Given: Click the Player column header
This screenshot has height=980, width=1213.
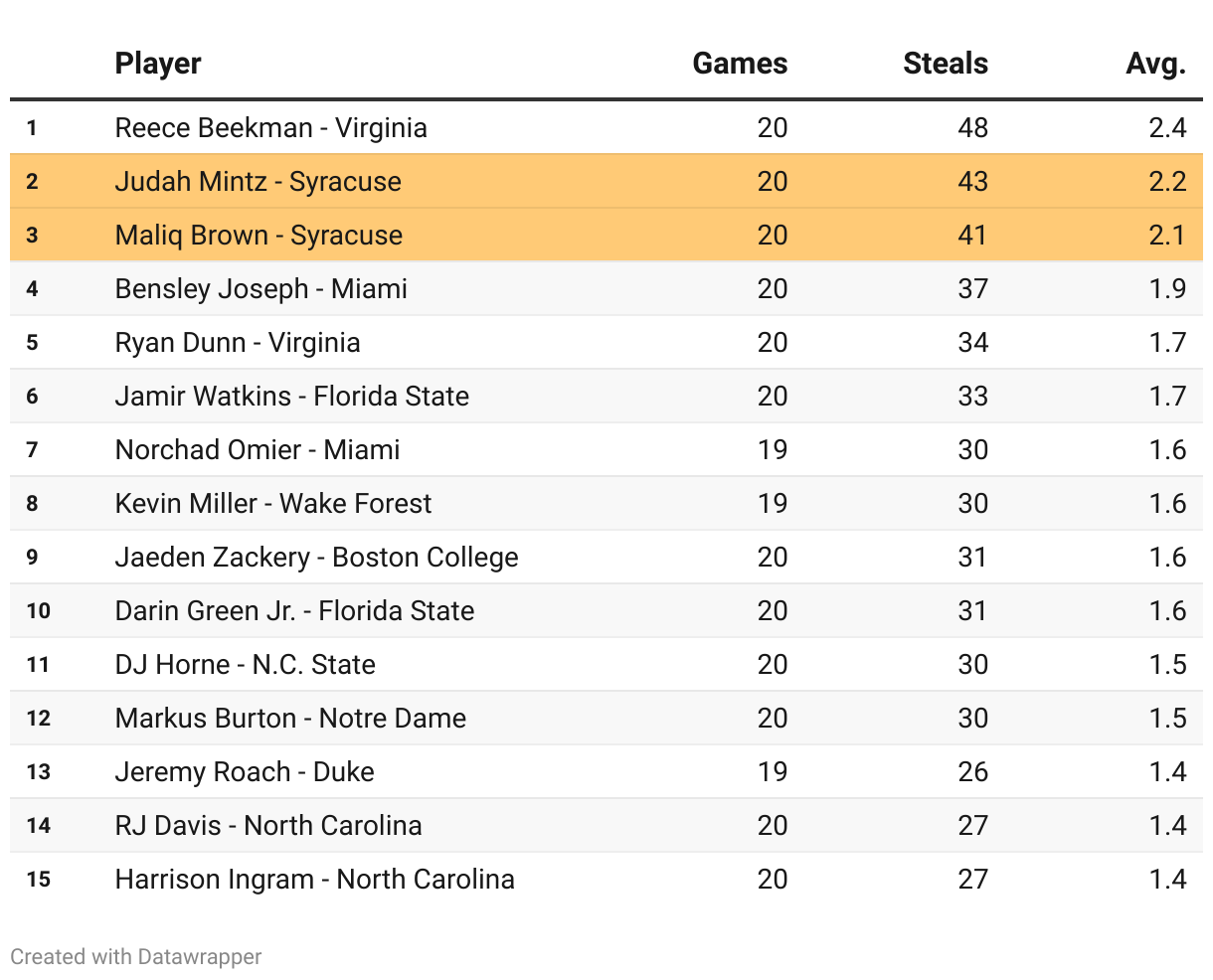Looking at the screenshot, I should point(158,64).
